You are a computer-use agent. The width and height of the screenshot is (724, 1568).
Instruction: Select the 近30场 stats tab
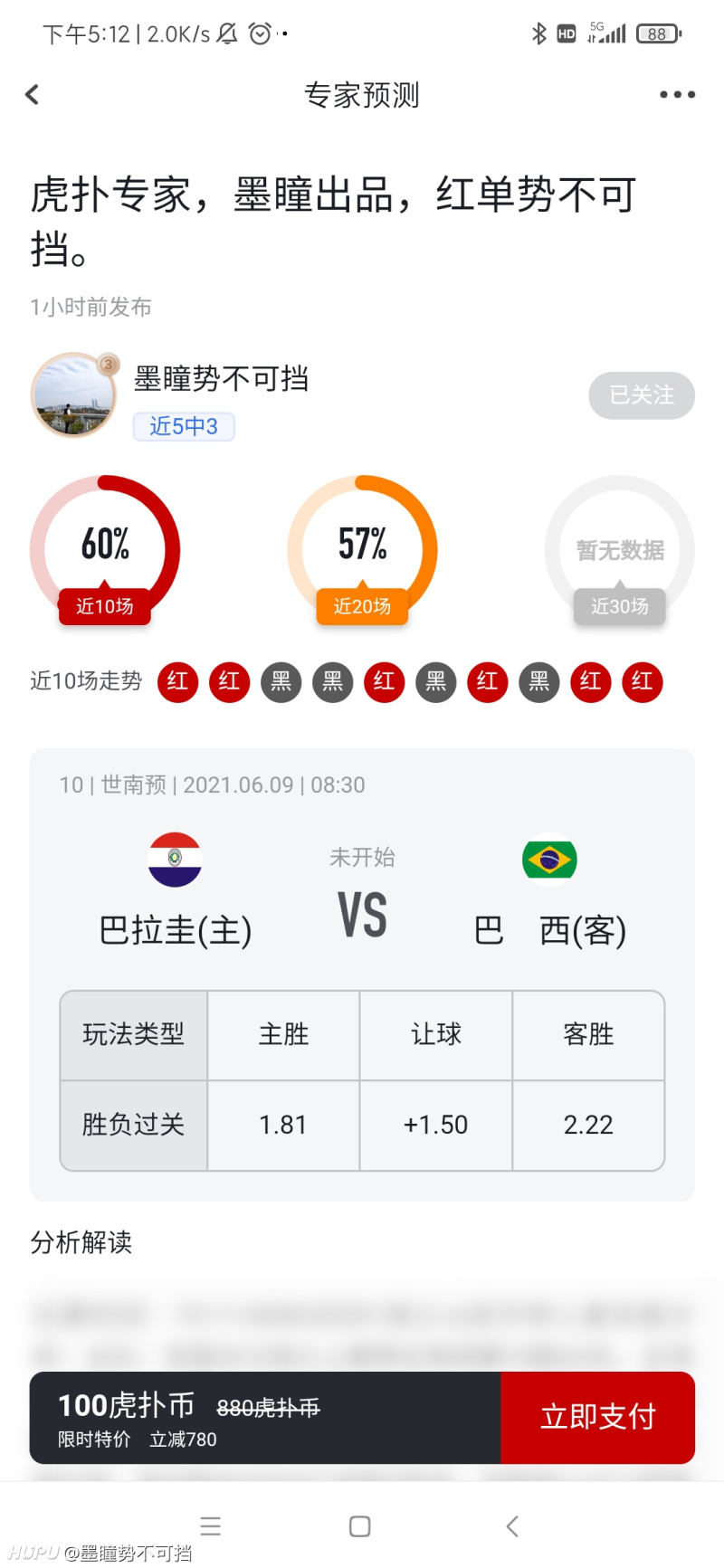(x=620, y=606)
